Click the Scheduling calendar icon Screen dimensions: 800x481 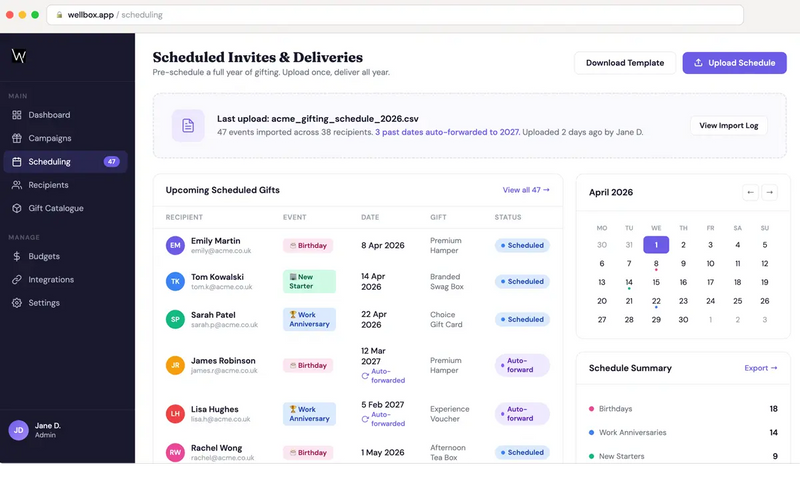click(x=17, y=162)
